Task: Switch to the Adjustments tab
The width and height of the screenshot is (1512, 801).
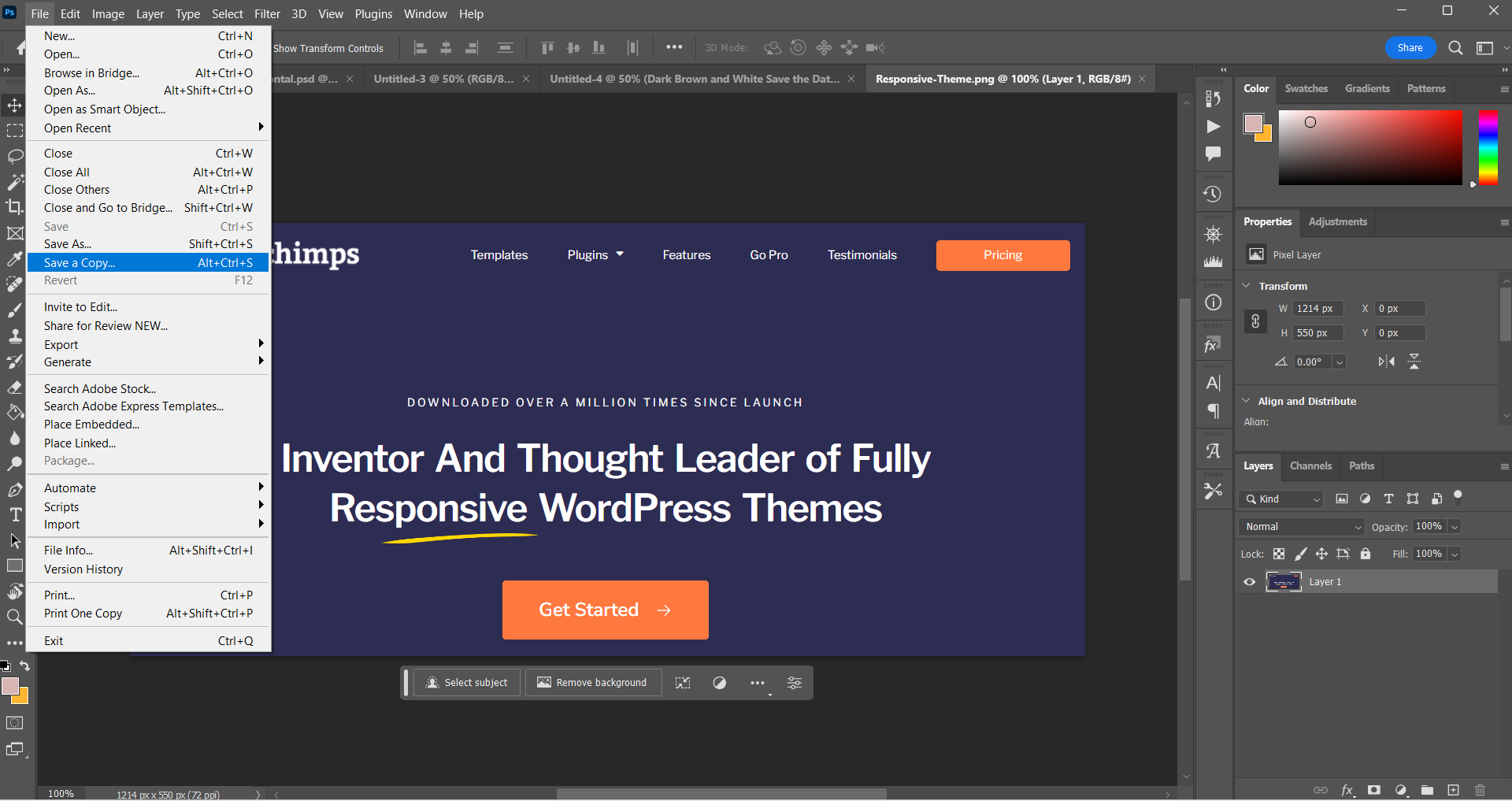Action: [1337, 221]
